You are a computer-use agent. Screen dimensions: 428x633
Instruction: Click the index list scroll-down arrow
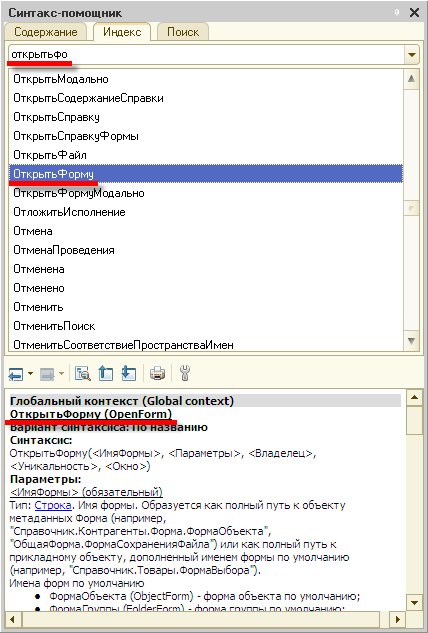coord(411,341)
